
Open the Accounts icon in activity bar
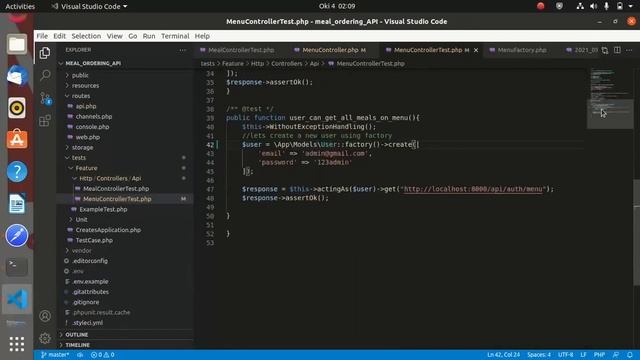(x=45, y=316)
